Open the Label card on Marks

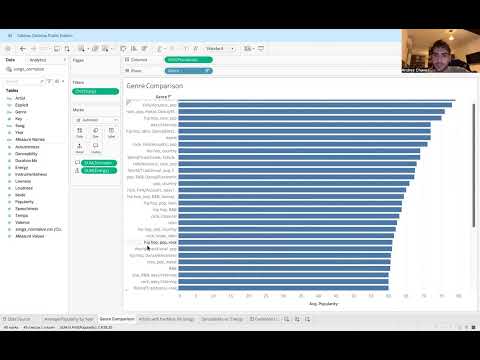point(111,133)
